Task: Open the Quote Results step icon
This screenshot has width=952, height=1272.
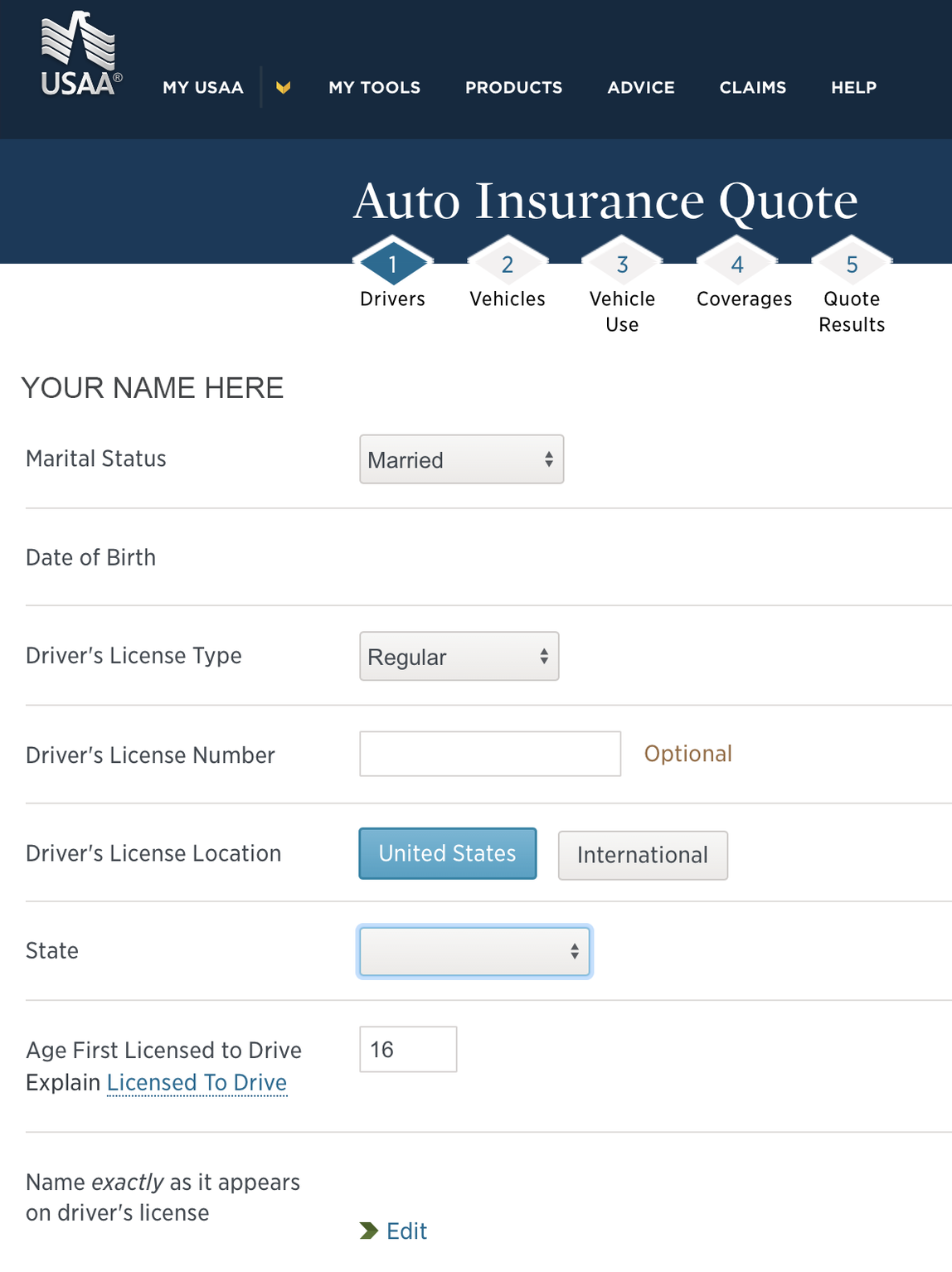Action: [852, 265]
